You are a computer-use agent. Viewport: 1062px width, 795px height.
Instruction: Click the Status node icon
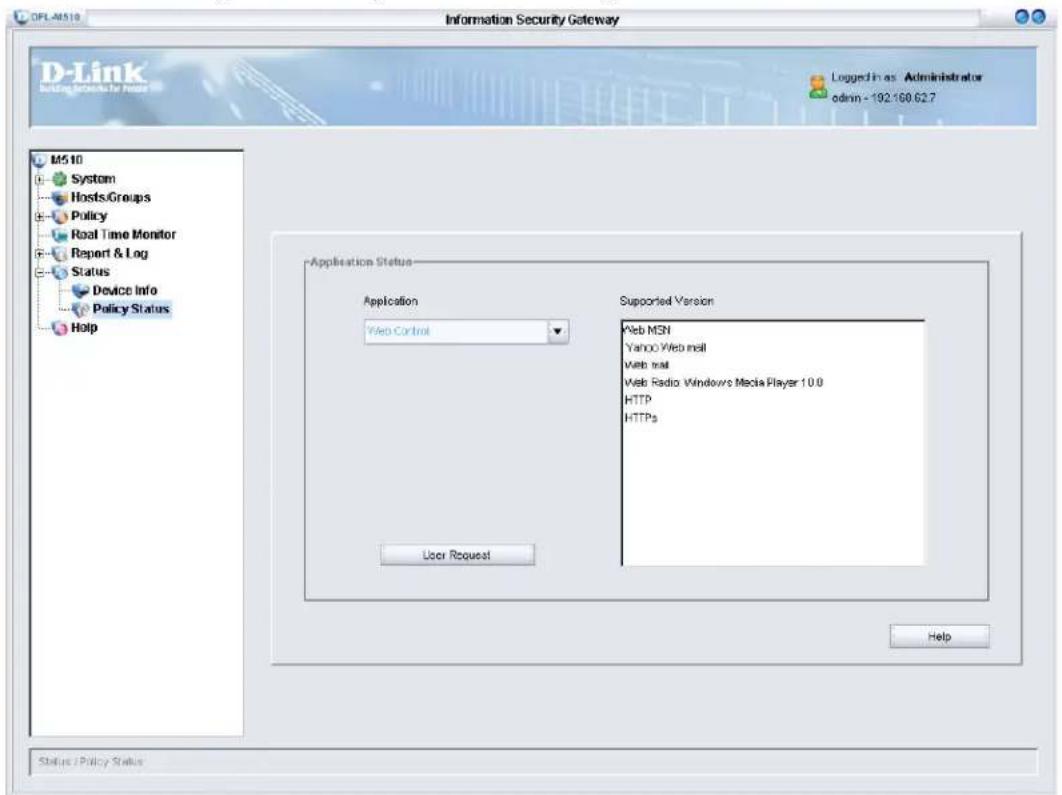pyautogui.click(x=60, y=272)
